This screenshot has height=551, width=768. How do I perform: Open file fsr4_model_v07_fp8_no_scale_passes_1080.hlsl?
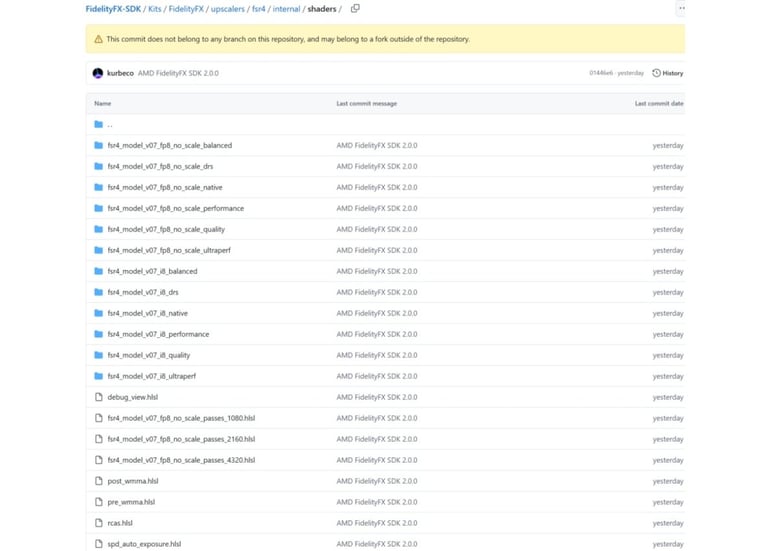(x=181, y=418)
